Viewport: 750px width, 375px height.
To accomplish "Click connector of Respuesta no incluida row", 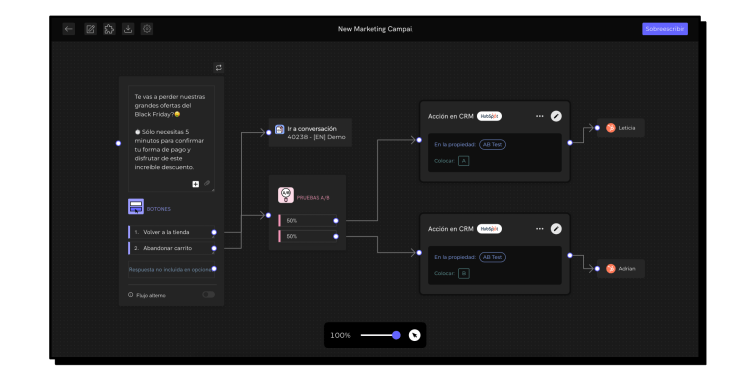I will (214, 269).
